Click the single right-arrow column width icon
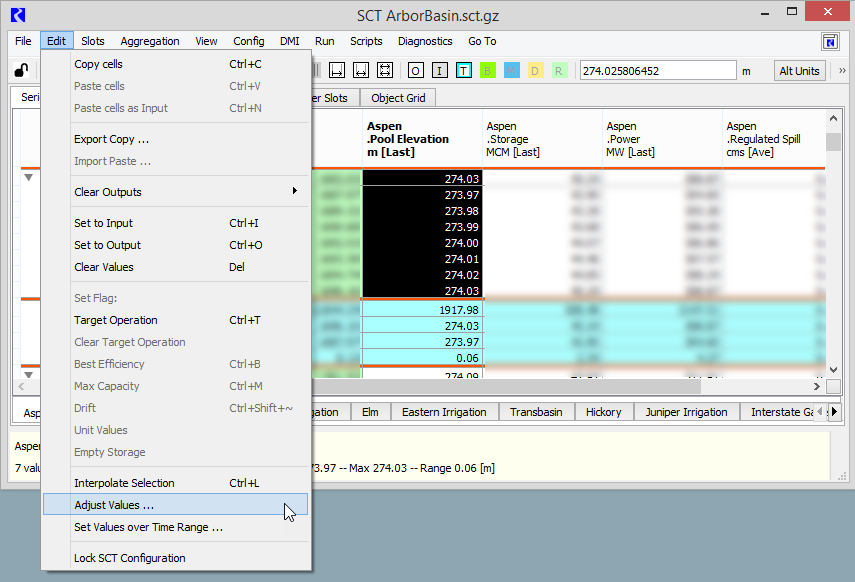The height and width of the screenshot is (582, 855). (337, 71)
